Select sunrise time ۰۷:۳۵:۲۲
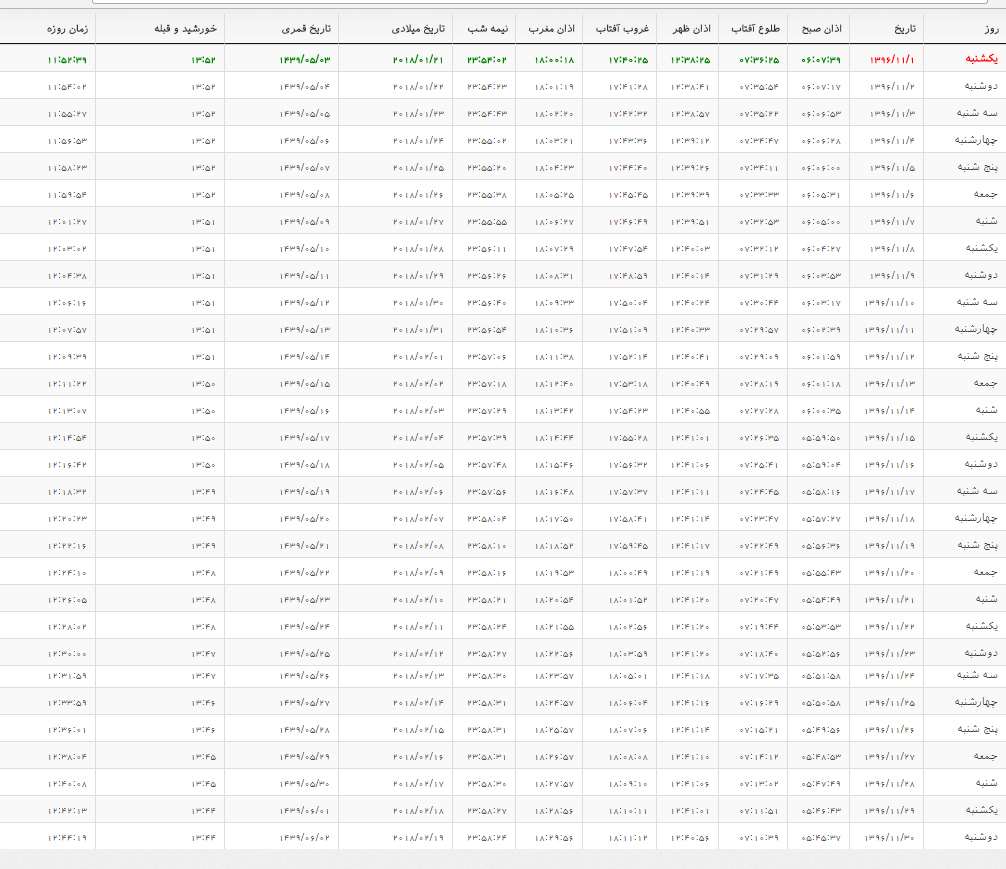This screenshot has width=1006, height=869. point(758,114)
